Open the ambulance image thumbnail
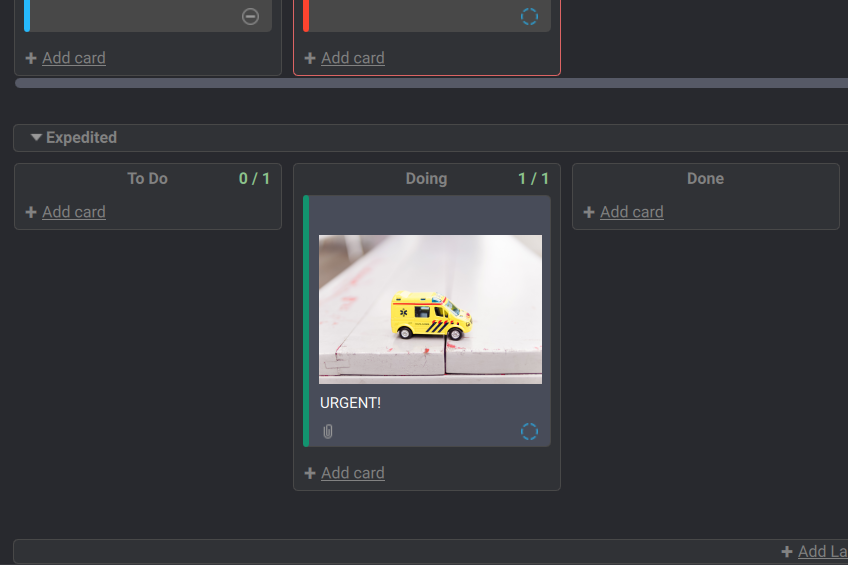This screenshot has height=565, width=848. (430, 309)
